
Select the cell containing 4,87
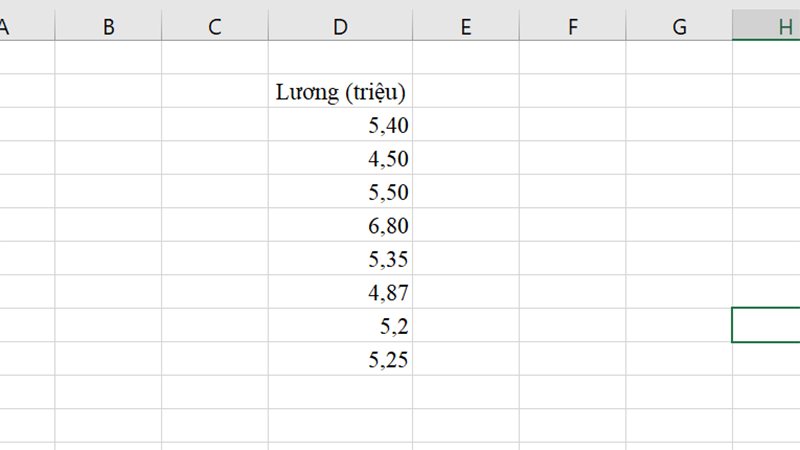[x=340, y=292]
